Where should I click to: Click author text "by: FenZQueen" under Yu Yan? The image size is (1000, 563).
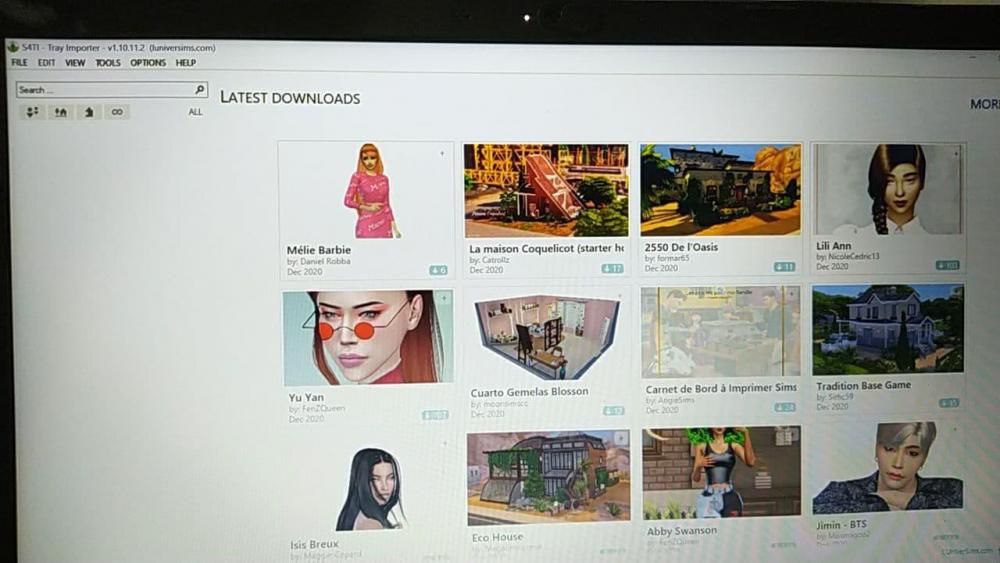[317, 409]
